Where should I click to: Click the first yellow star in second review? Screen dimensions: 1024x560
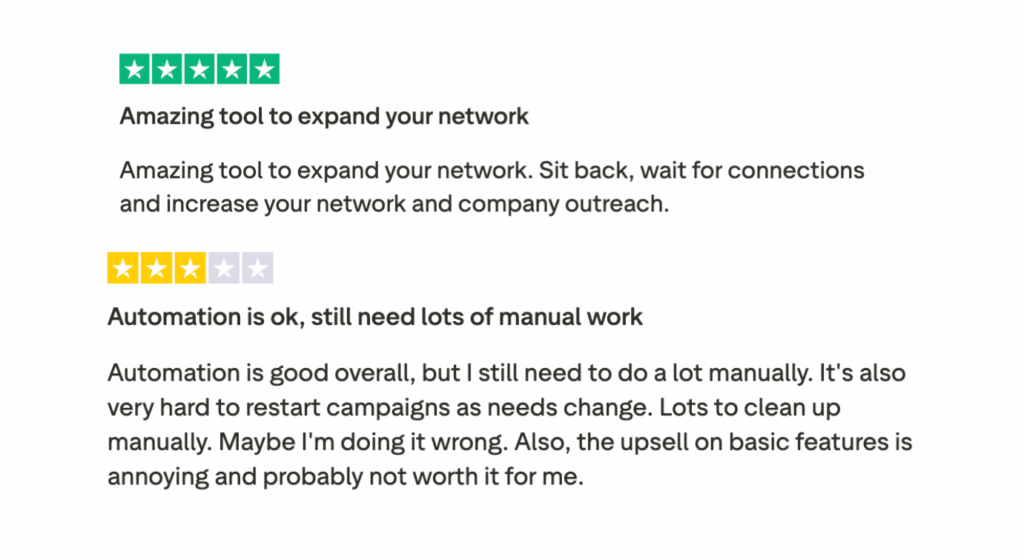pos(123,269)
